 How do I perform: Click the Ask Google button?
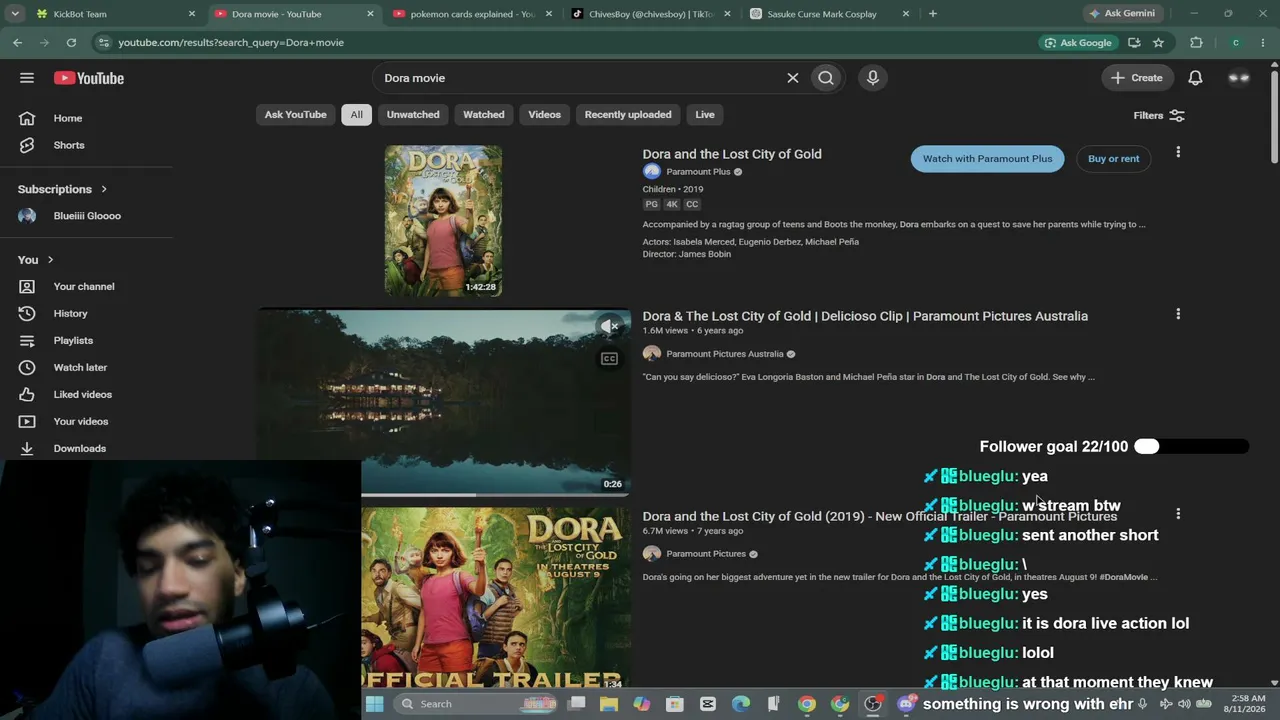(1078, 43)
